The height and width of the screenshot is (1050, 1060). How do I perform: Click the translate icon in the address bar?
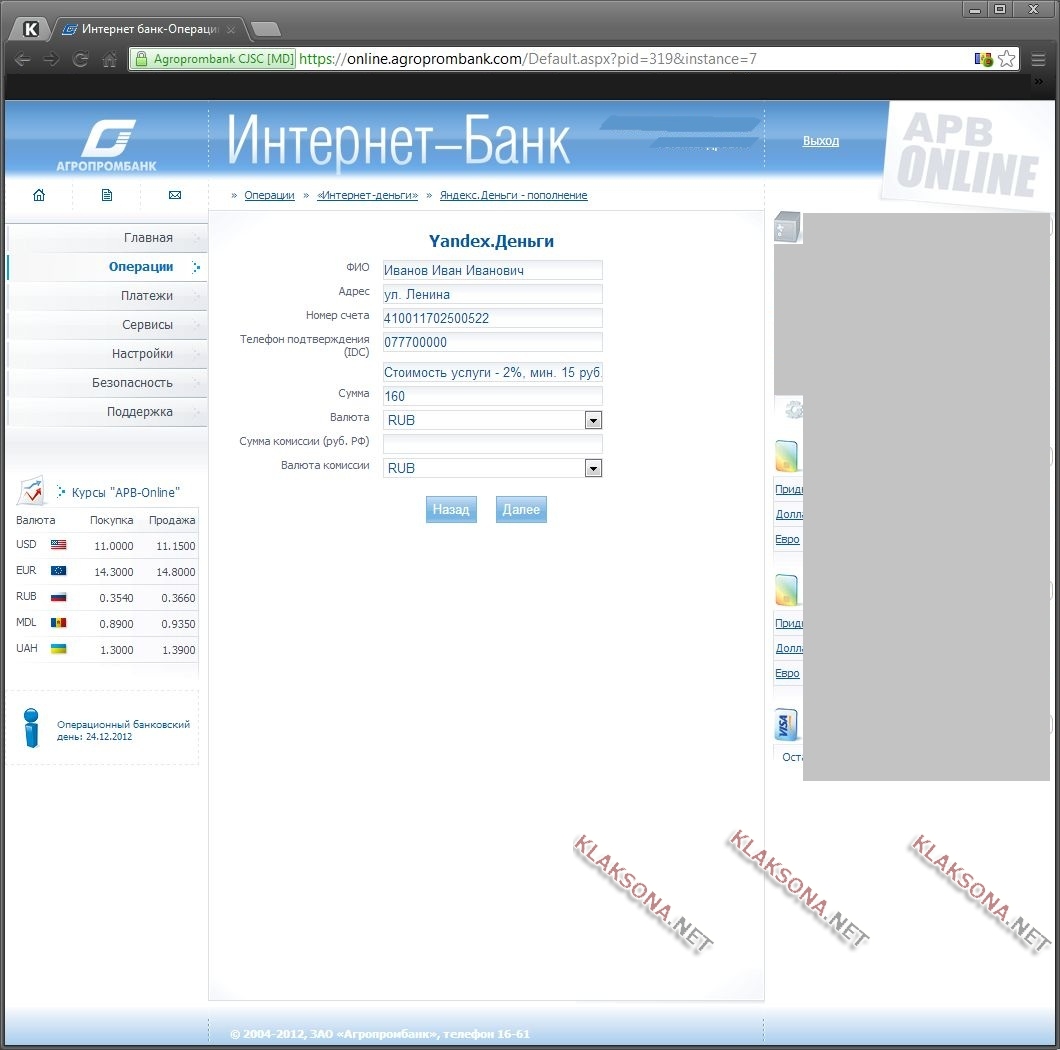coord(984,59)
